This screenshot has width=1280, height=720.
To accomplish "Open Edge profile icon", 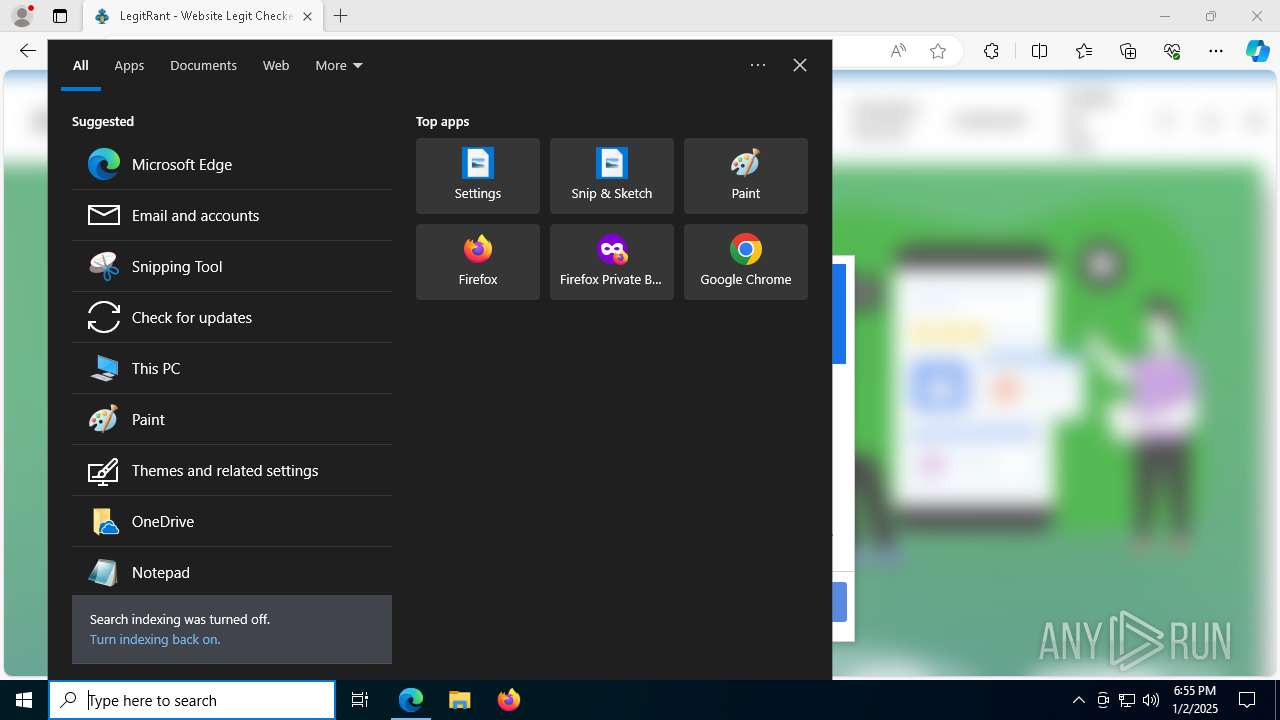I will click(x=22, y=16).
